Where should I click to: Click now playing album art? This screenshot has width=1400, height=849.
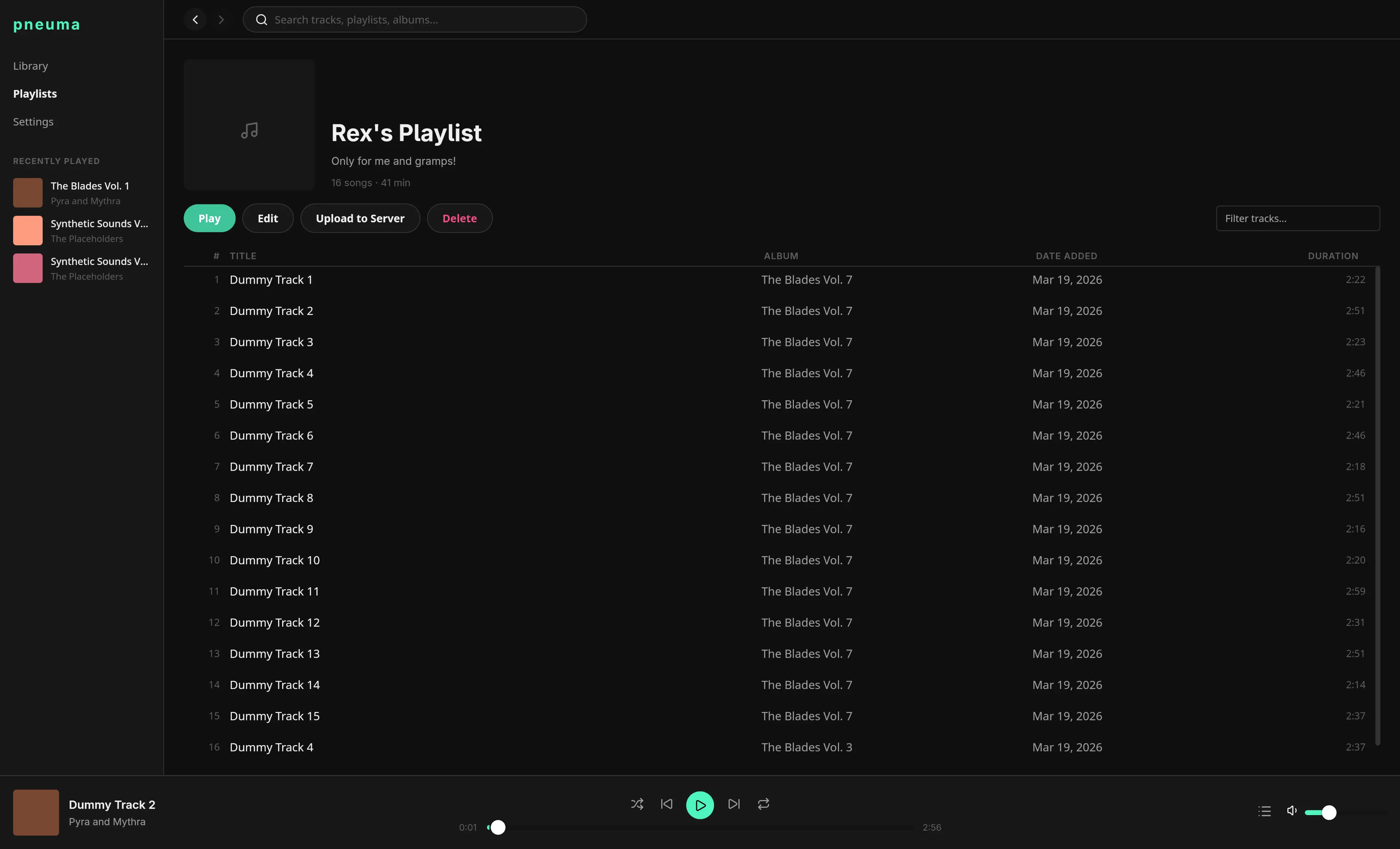point(36,812)
